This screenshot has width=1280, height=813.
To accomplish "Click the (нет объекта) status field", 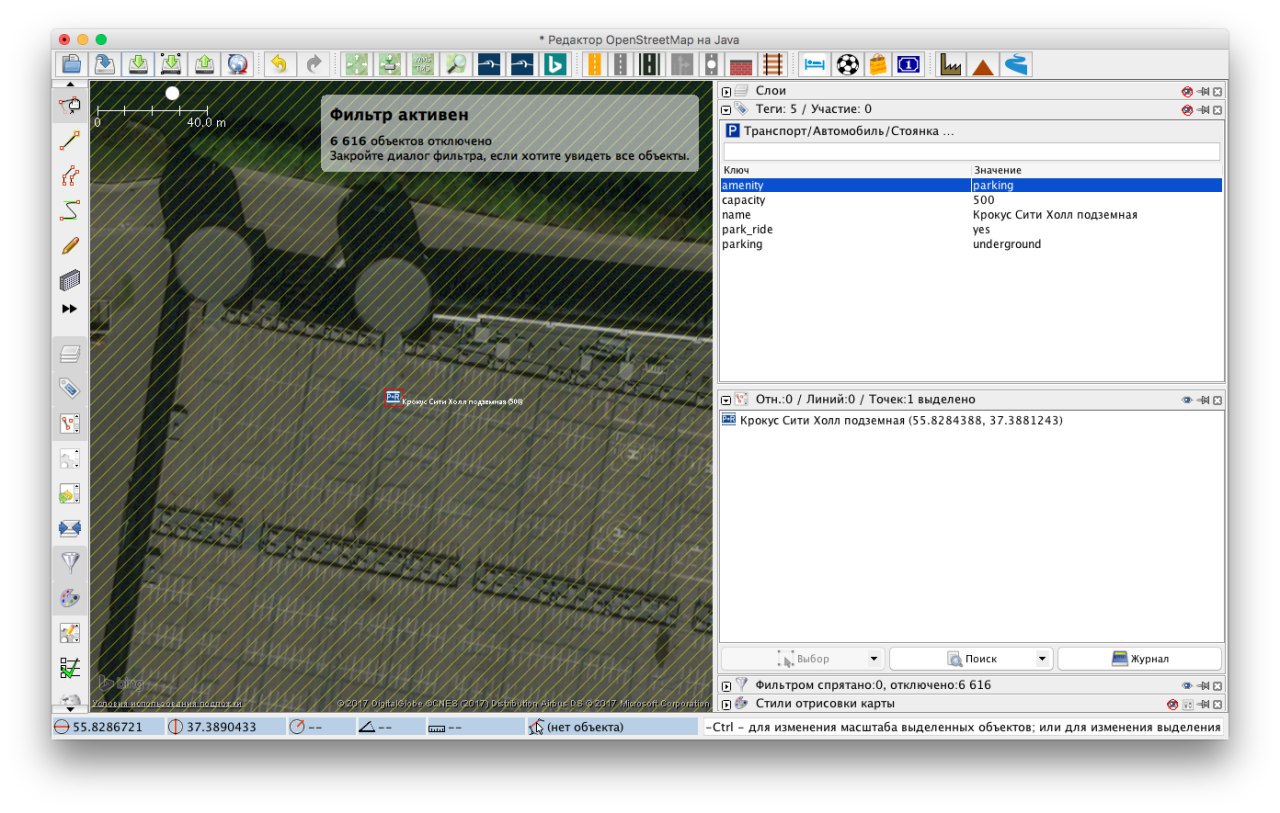I will [612, 727].
